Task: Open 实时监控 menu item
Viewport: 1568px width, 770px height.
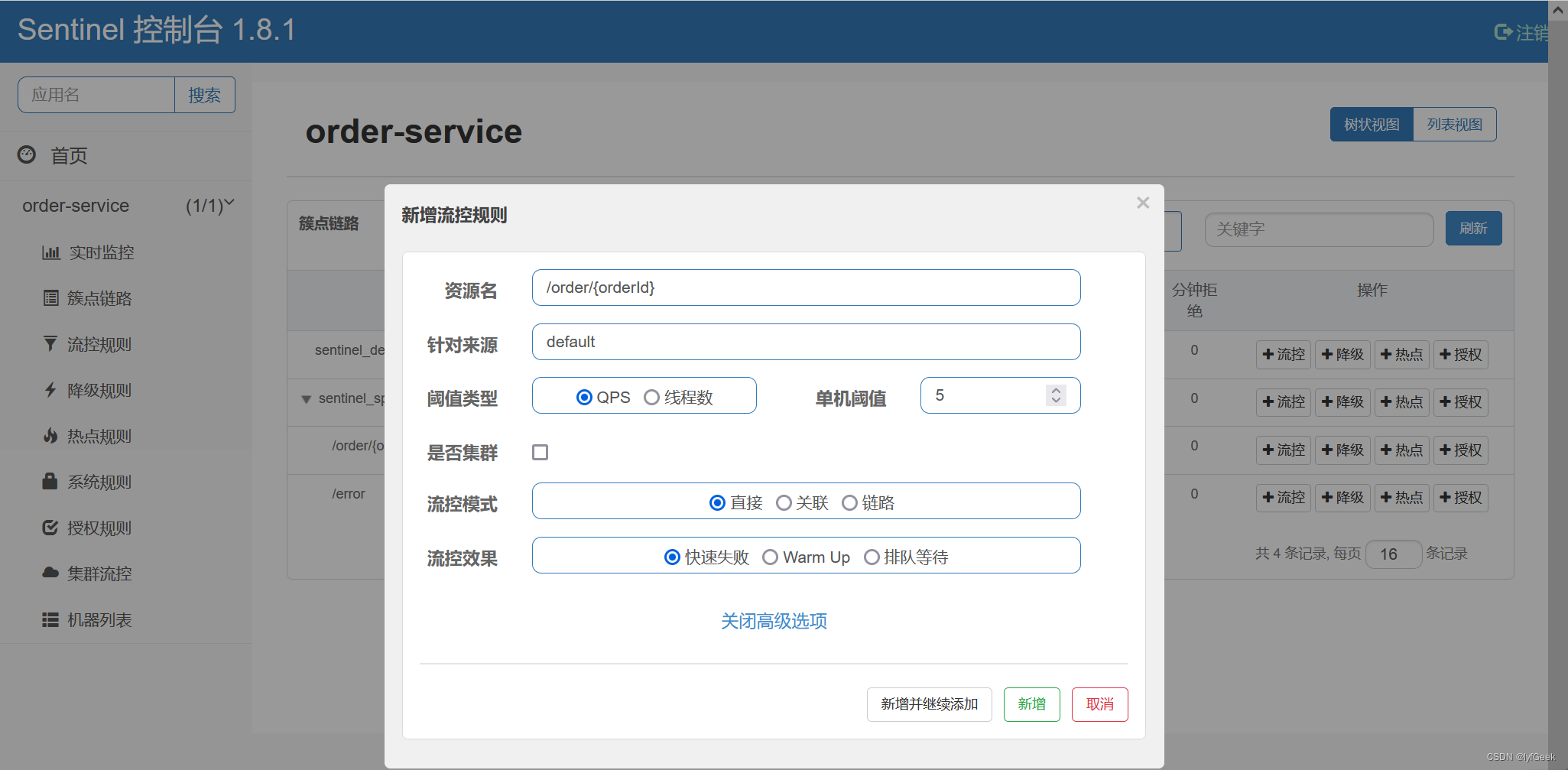Action: pyautogui.click(x=102, y=252)
